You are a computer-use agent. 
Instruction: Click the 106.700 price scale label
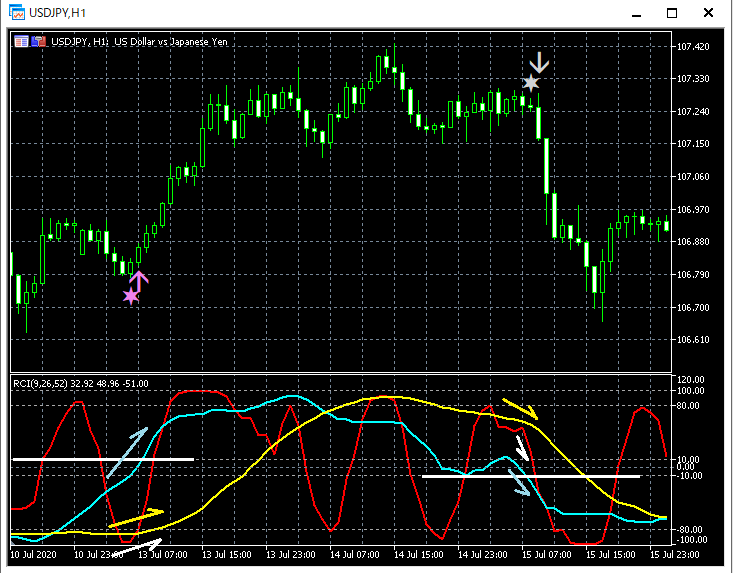[x=693, y=307]
